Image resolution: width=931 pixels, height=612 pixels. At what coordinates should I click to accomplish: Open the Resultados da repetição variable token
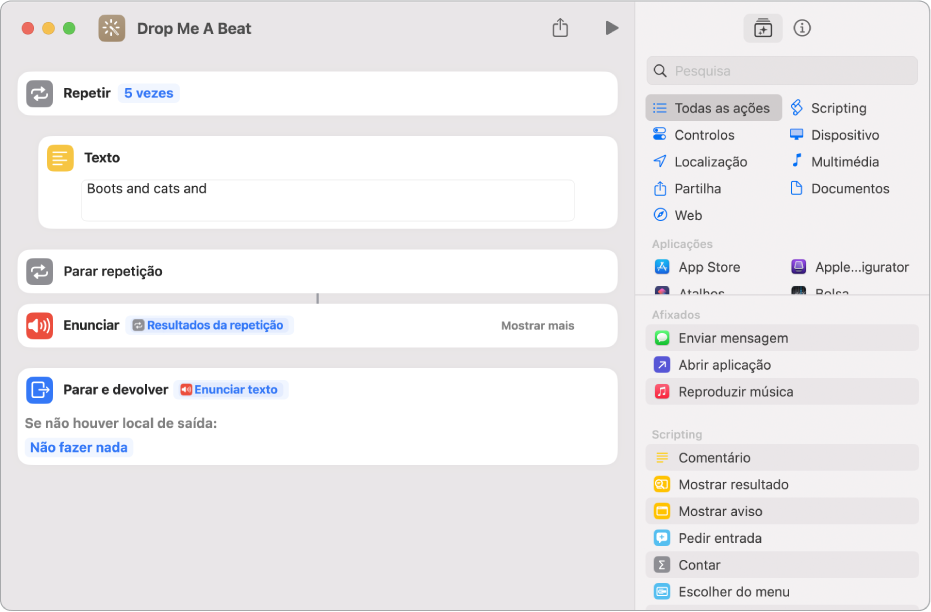[209, 325]
